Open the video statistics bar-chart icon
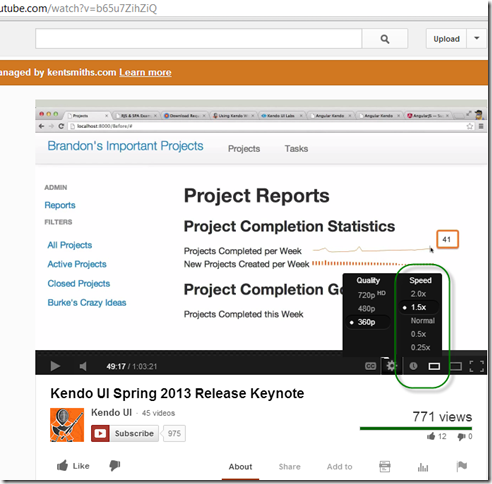 [423, 467]
